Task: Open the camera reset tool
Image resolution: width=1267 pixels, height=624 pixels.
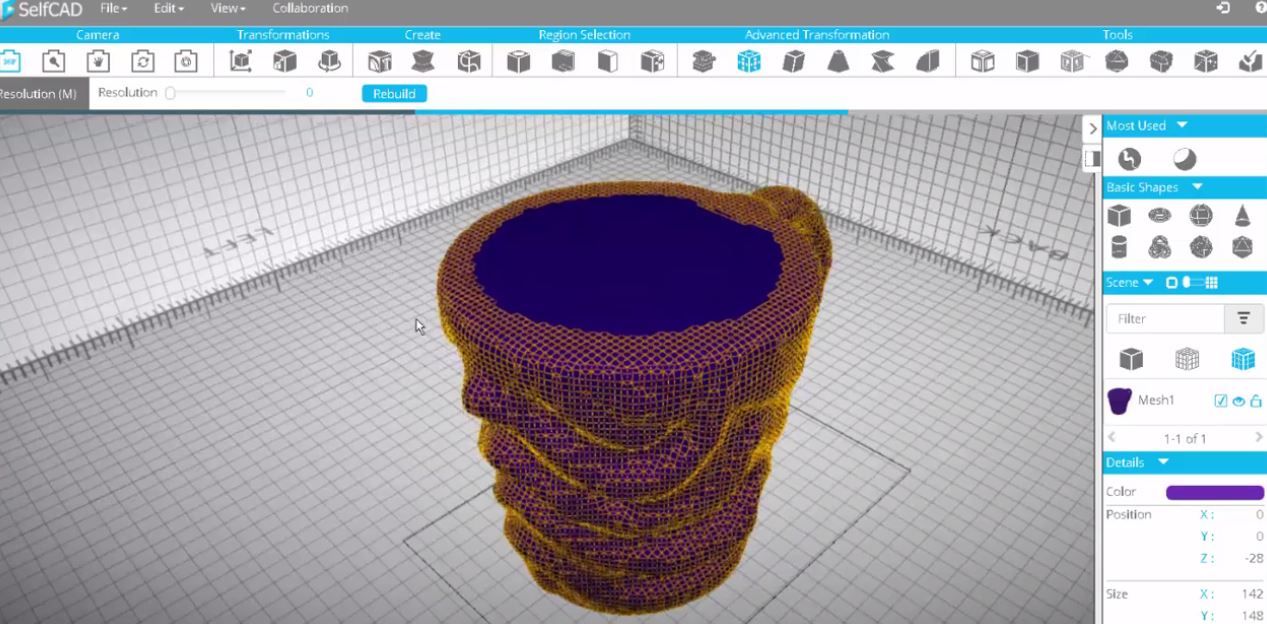Action: pyautogui.click(x=144, y=60)
